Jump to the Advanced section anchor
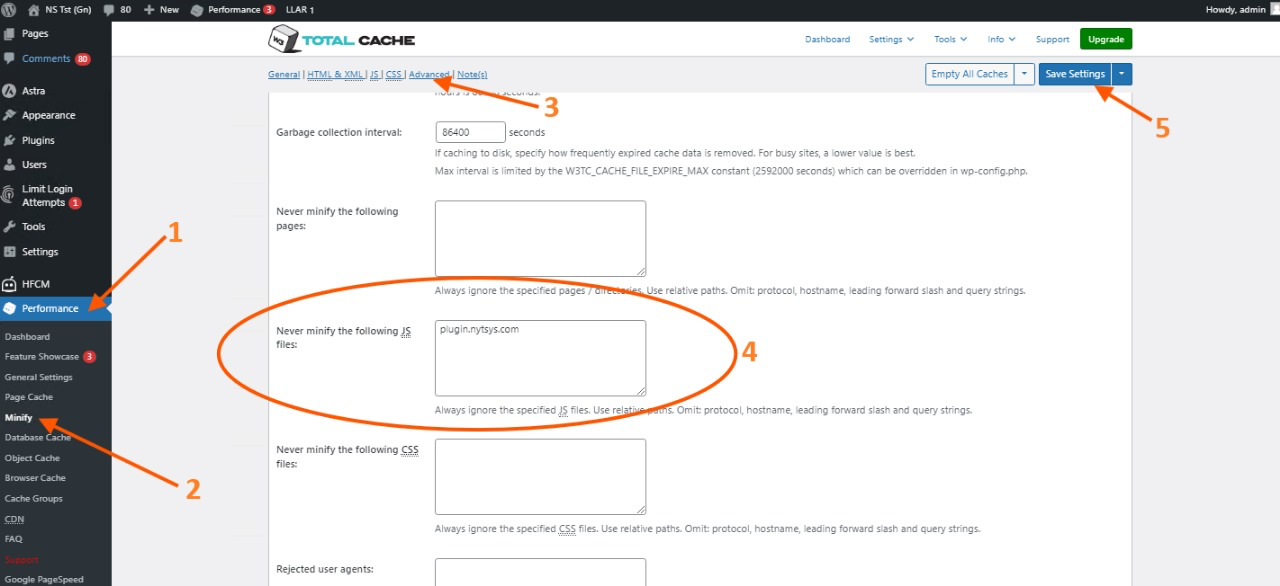The width and height of the screenshot is (1280, 586). [x=429, y=74]
